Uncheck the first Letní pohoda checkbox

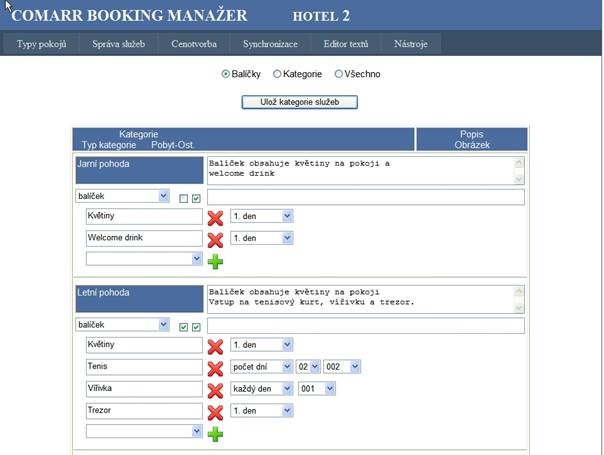pyautogui.click(x=184, y=327)
